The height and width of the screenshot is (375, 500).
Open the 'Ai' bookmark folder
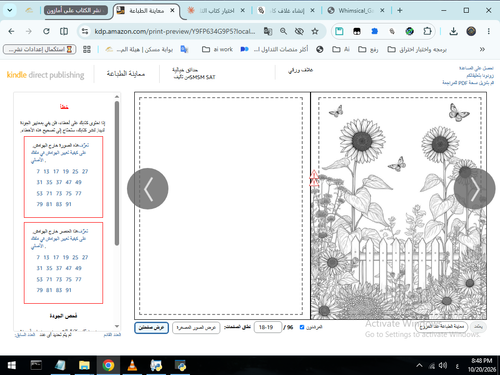pos(341,49)
